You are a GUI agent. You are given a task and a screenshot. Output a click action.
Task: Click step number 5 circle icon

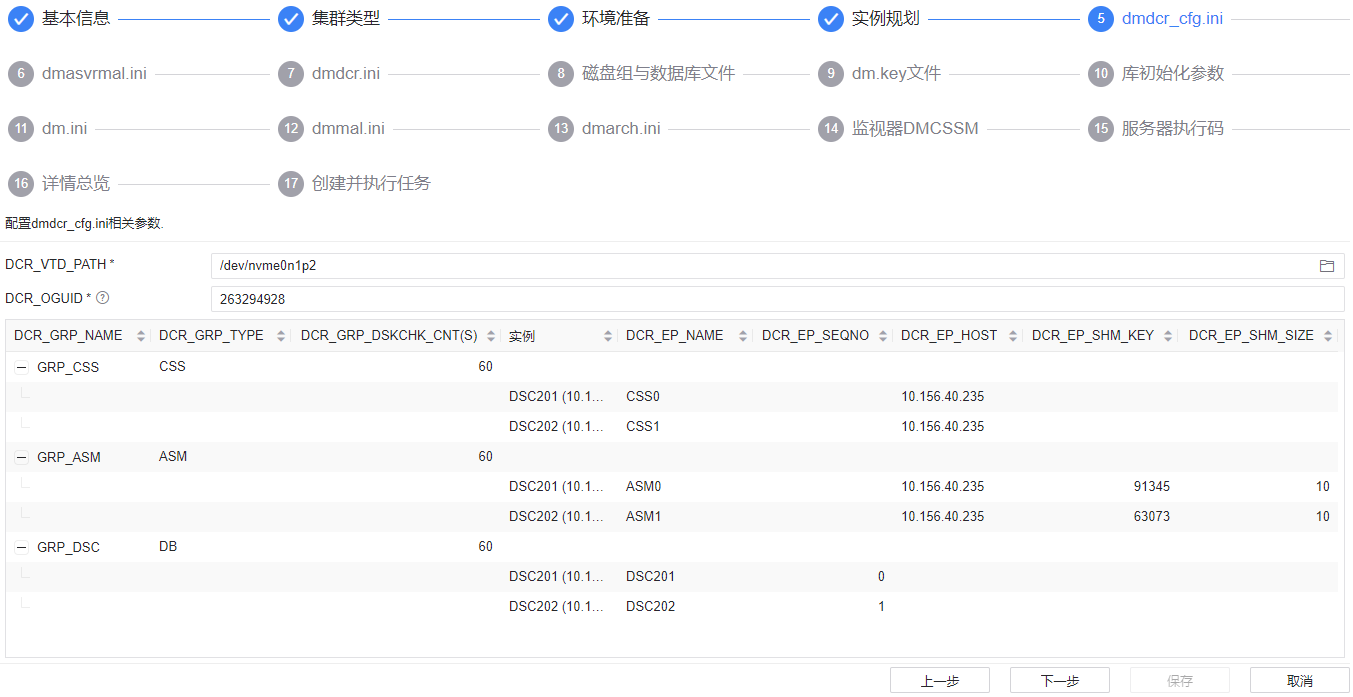click(x=1101, y=19)
